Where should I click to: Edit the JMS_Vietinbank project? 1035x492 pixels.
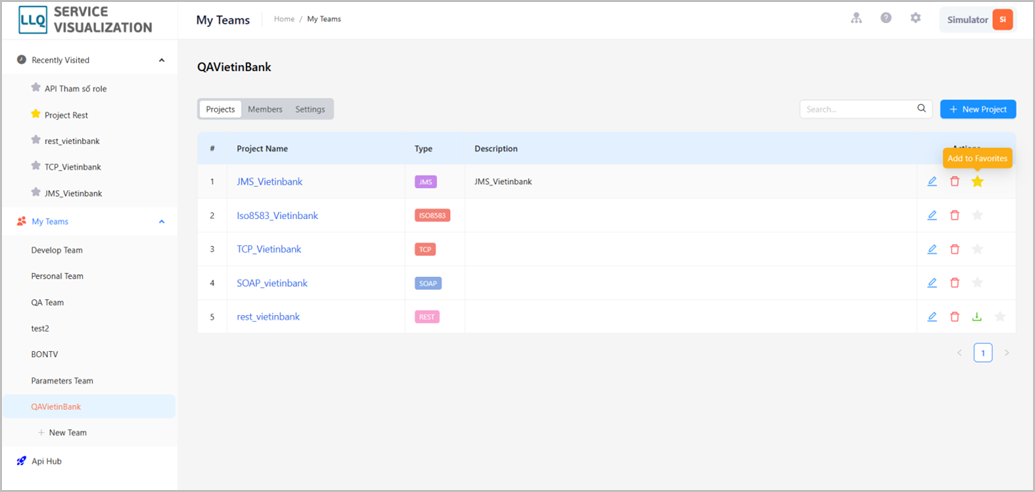click(932, 182)
